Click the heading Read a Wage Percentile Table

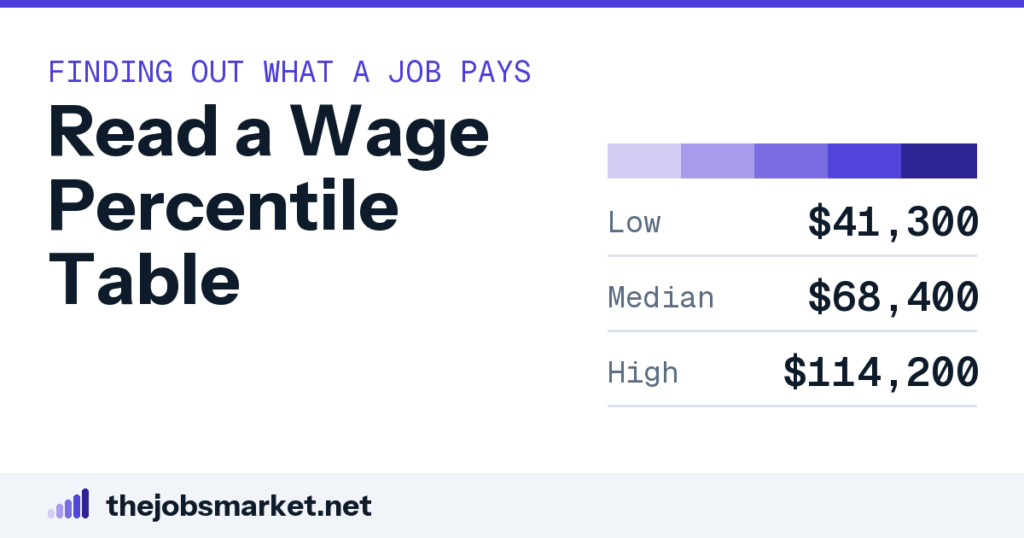(x=268, y=205)
